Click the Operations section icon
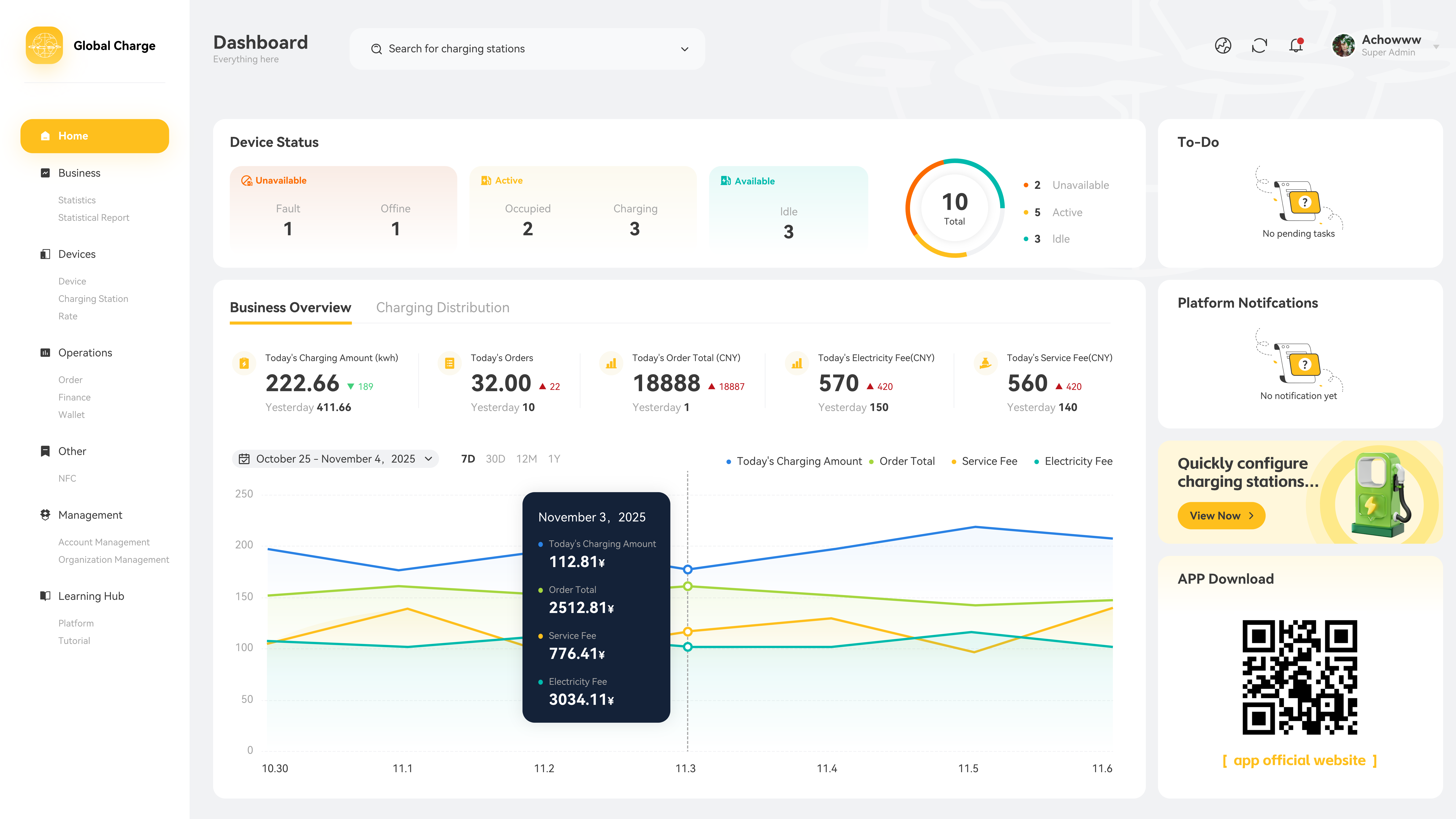Image resolution: width=1456 pixels, height=819 pixels. pyautogui.click(x=45, y=353)
